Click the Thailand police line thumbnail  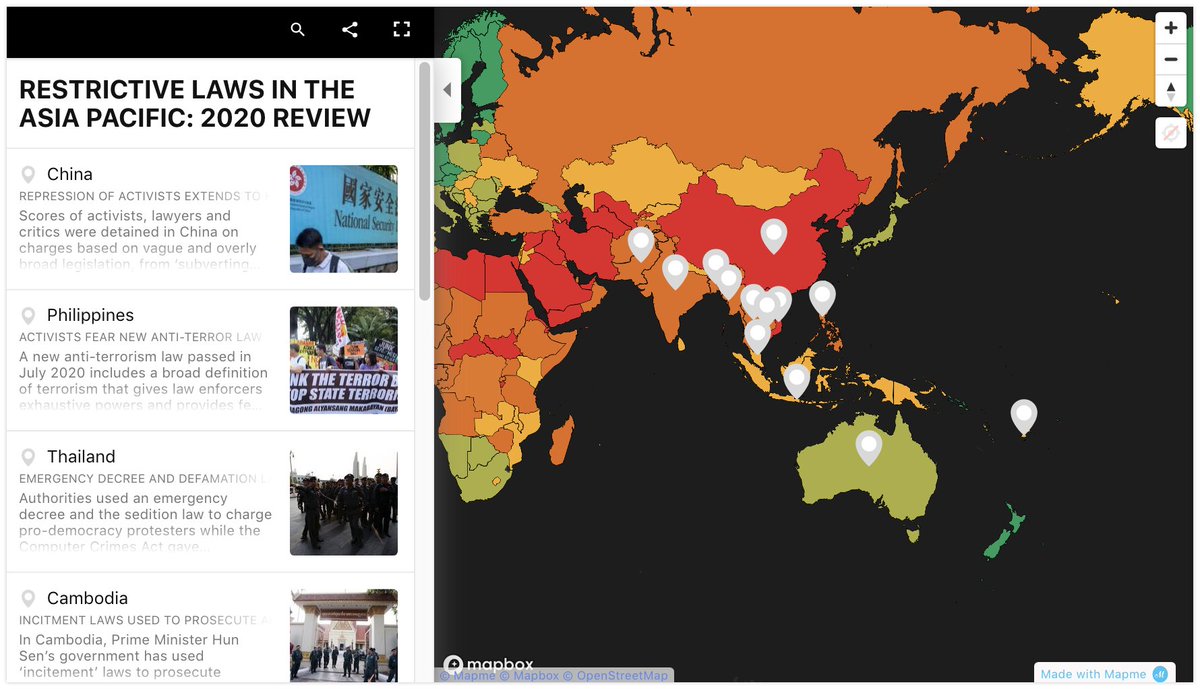click(x=344, y=501)
